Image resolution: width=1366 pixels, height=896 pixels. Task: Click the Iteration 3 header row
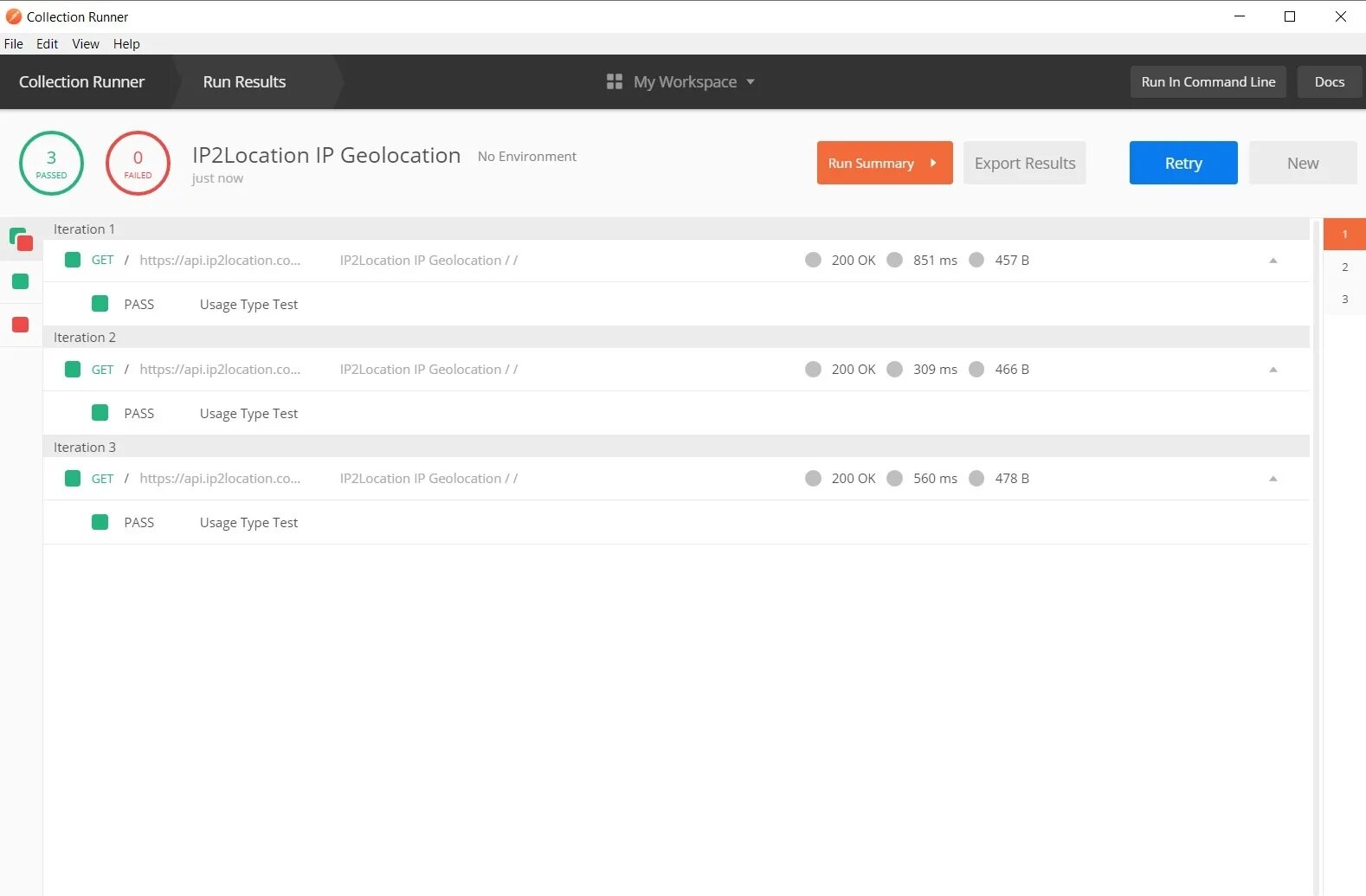676,447
